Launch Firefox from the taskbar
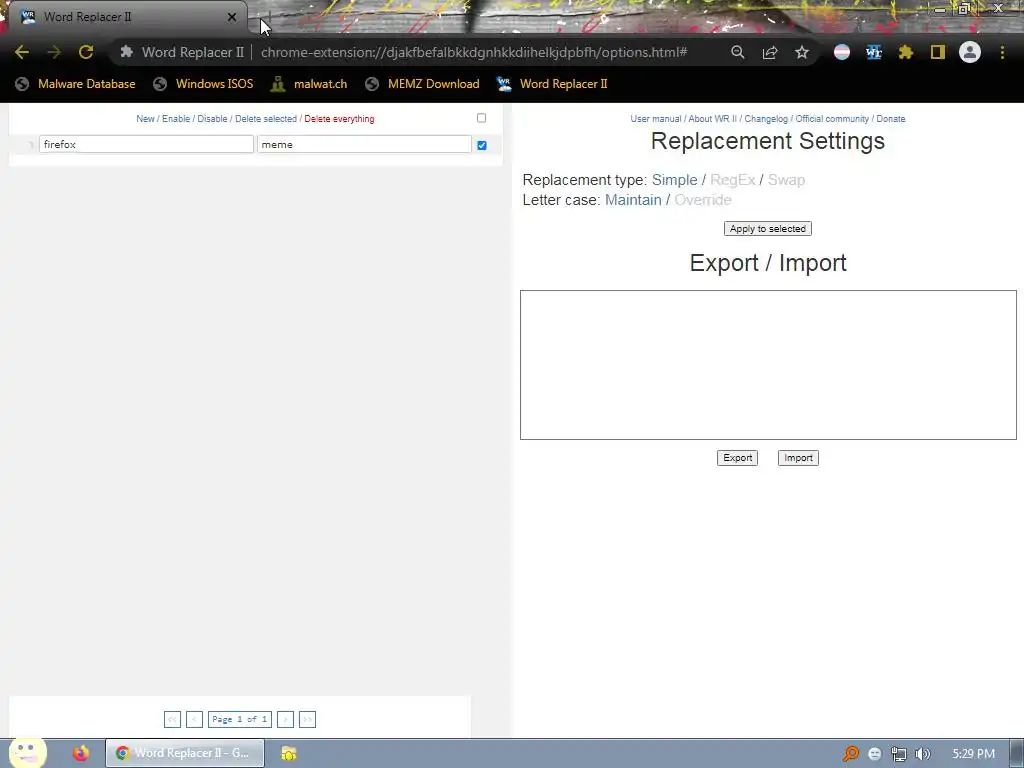Viewport: 1024px width, 768px height. pos(81,754)
